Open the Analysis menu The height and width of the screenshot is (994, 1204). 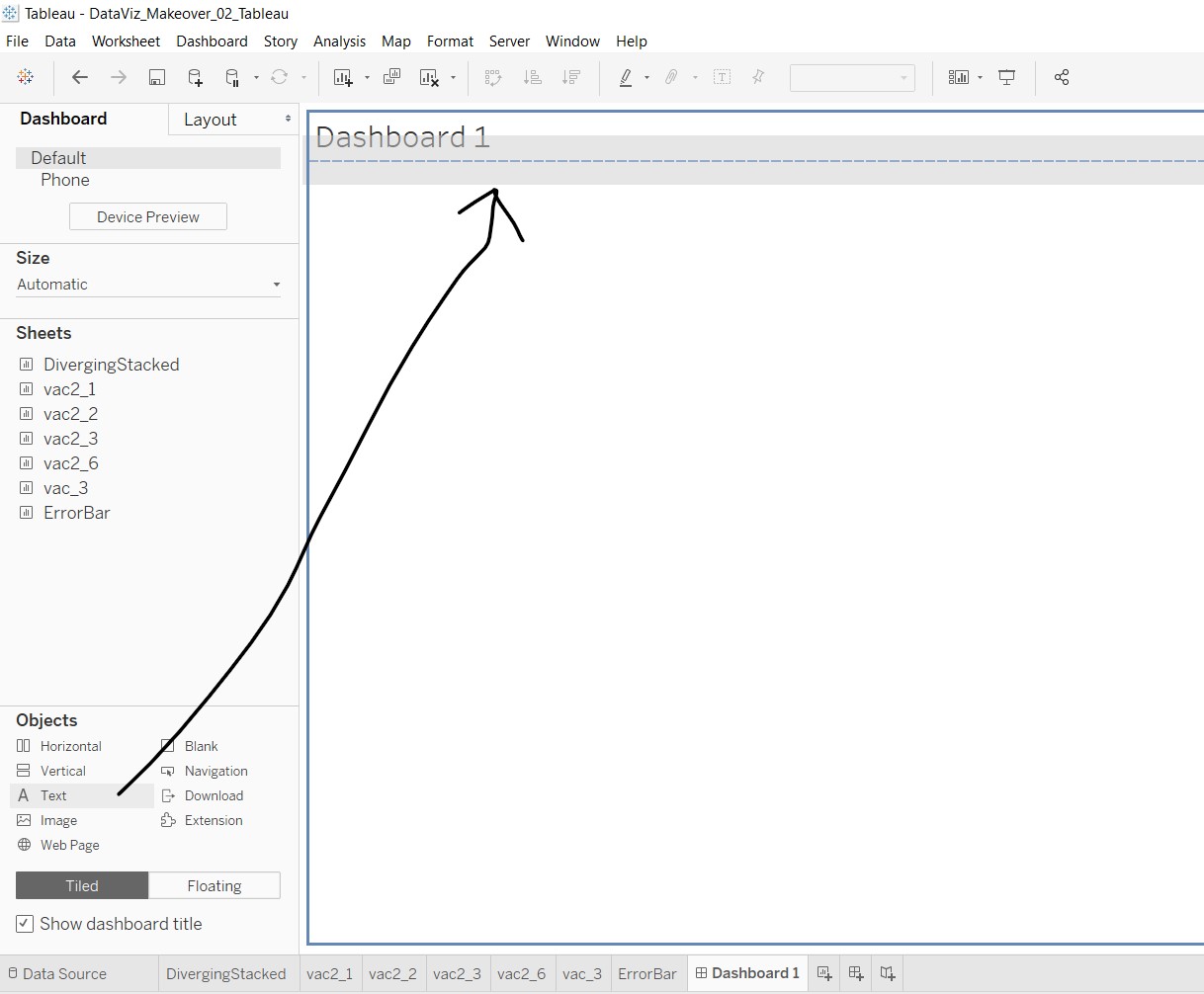[x=339, y=41]
